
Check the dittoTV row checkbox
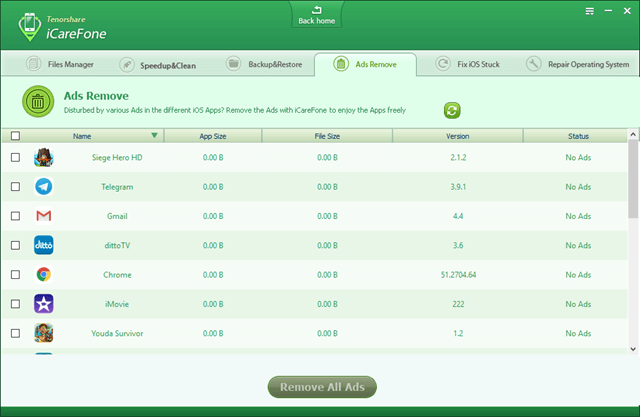(16, 245)
